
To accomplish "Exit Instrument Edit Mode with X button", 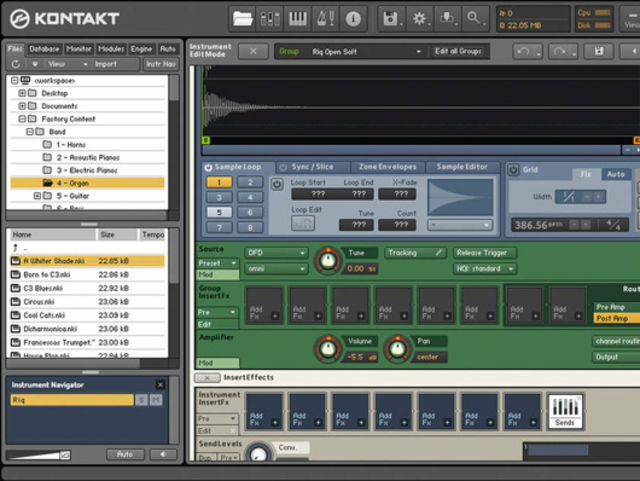I will [253, 51].
